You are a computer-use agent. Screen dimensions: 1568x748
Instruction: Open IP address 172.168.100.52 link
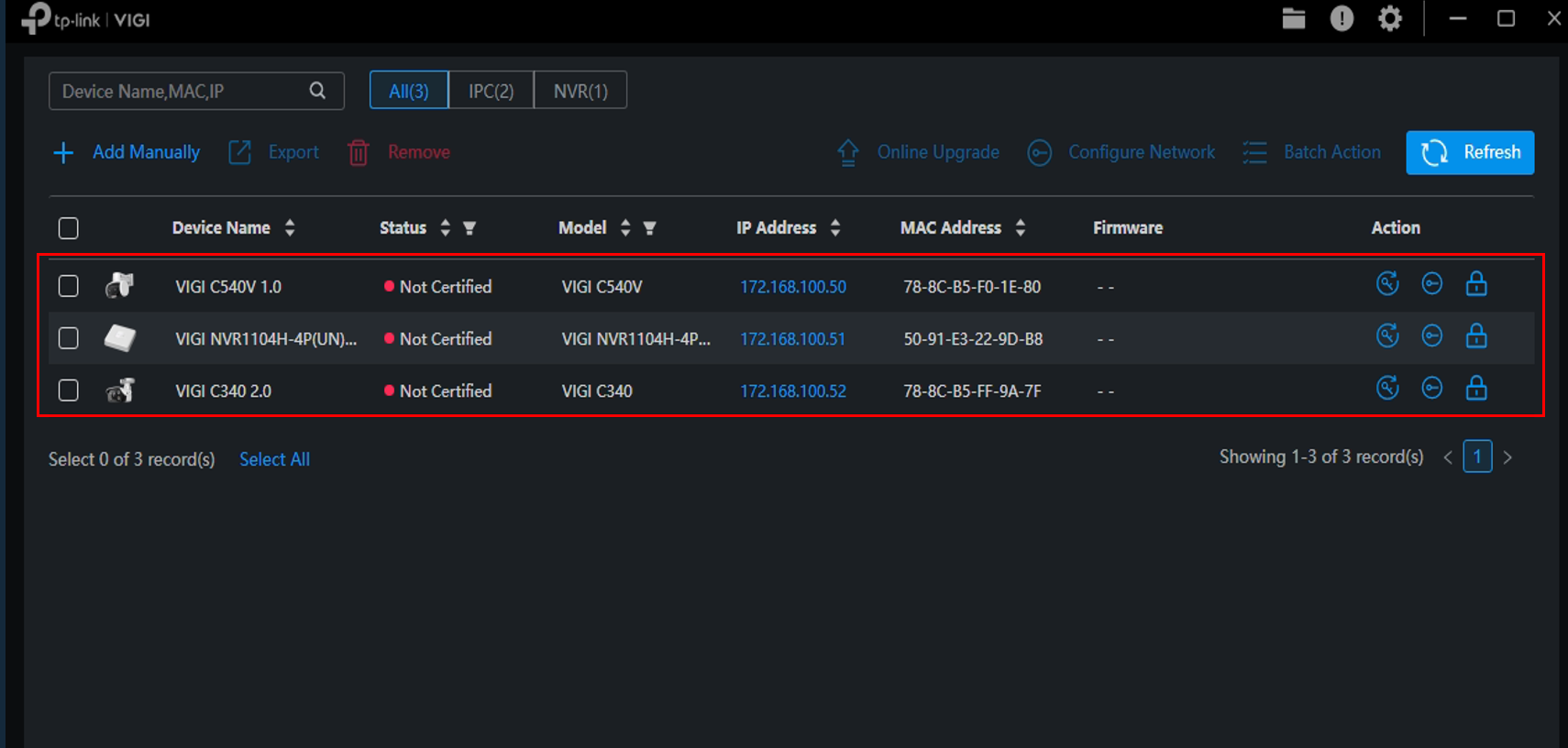coord(793,391)
